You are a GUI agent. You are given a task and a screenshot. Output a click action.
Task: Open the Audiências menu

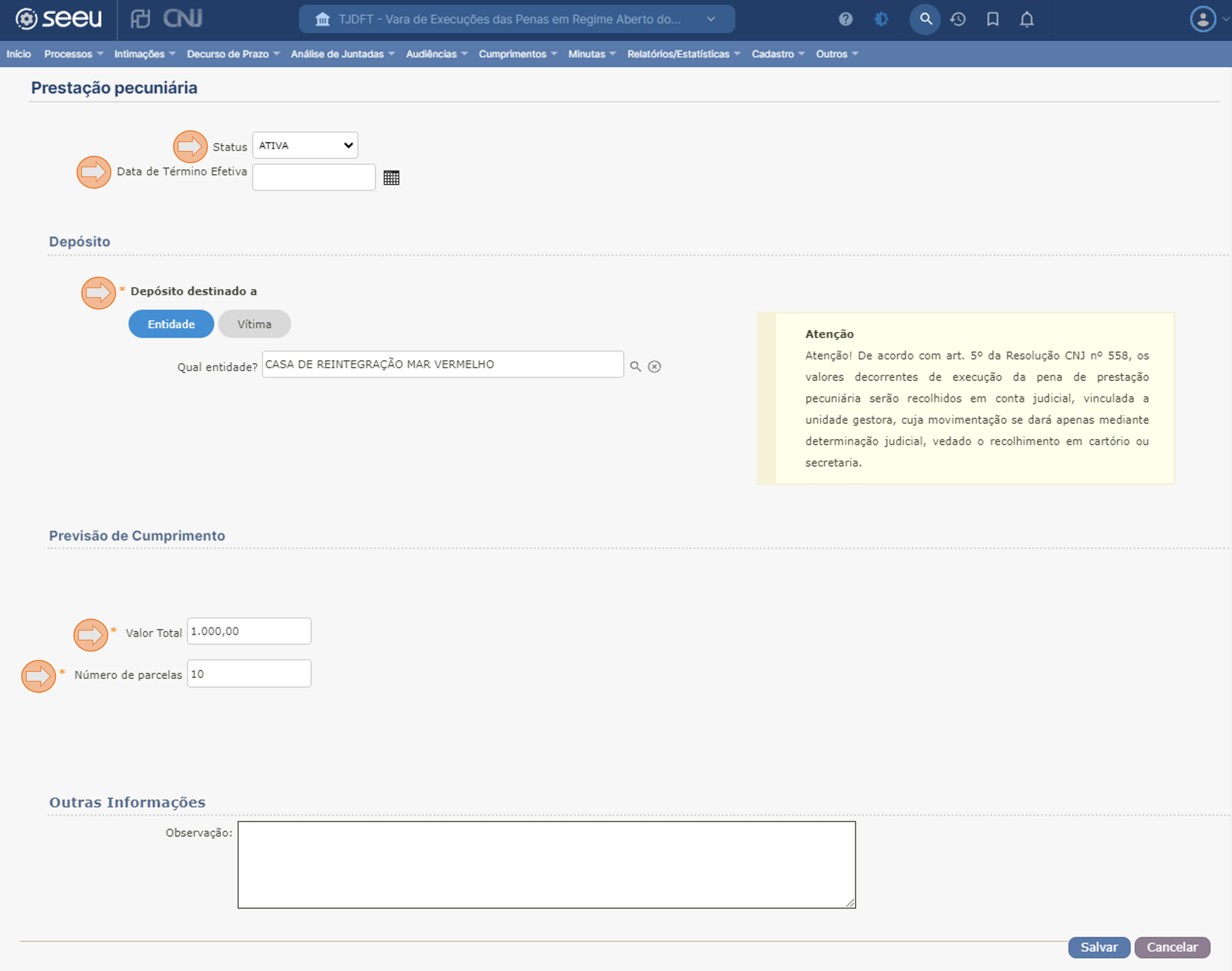(x=437, y=54)
